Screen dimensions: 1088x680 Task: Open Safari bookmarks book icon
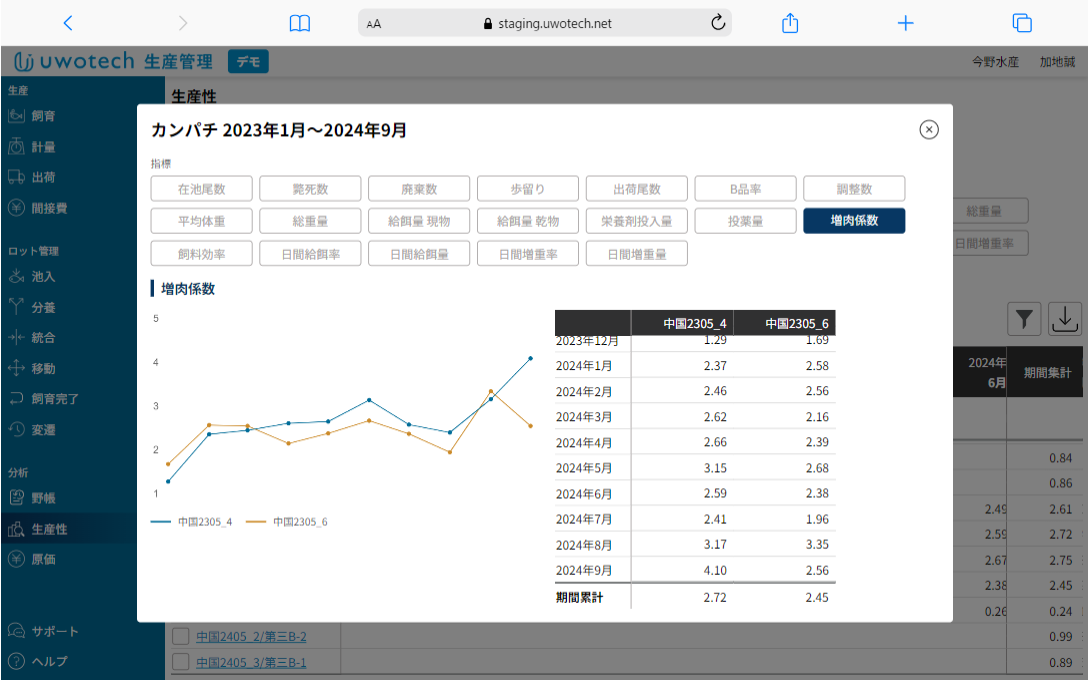click(299, 23)
